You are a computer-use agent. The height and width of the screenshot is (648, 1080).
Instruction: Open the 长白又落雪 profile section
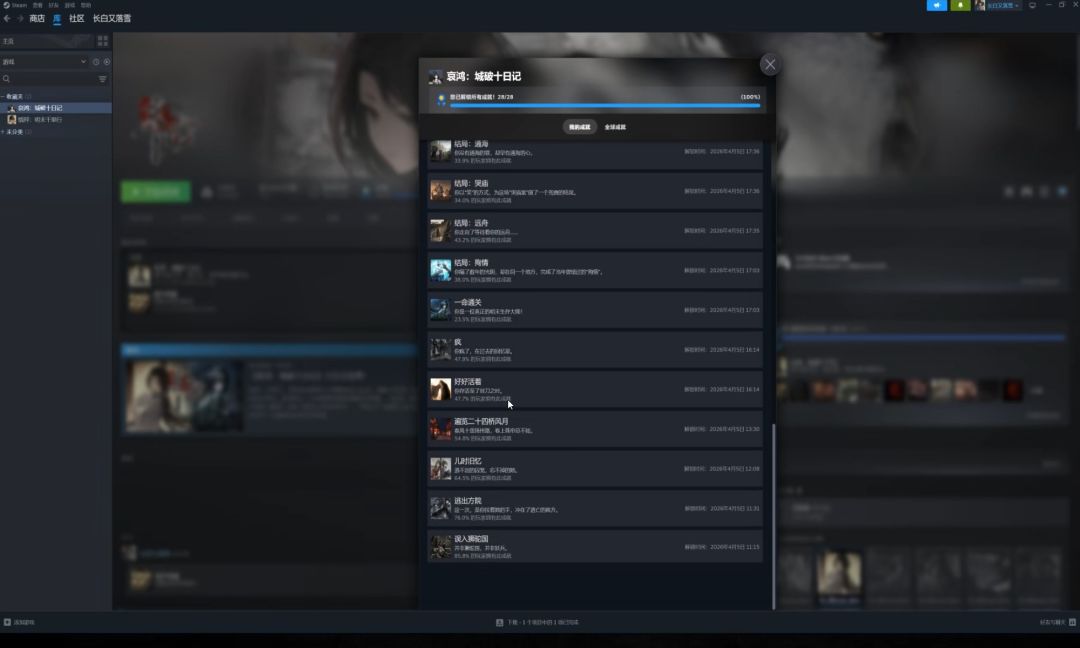112,19
